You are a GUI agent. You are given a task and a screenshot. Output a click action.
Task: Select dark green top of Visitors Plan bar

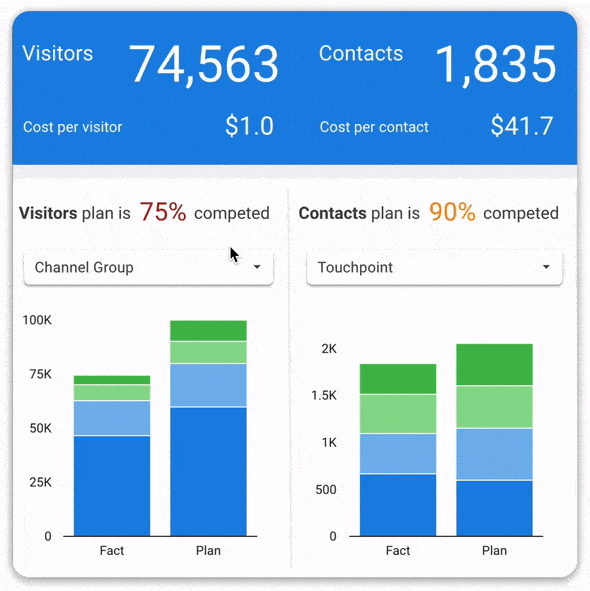(208, 331)
